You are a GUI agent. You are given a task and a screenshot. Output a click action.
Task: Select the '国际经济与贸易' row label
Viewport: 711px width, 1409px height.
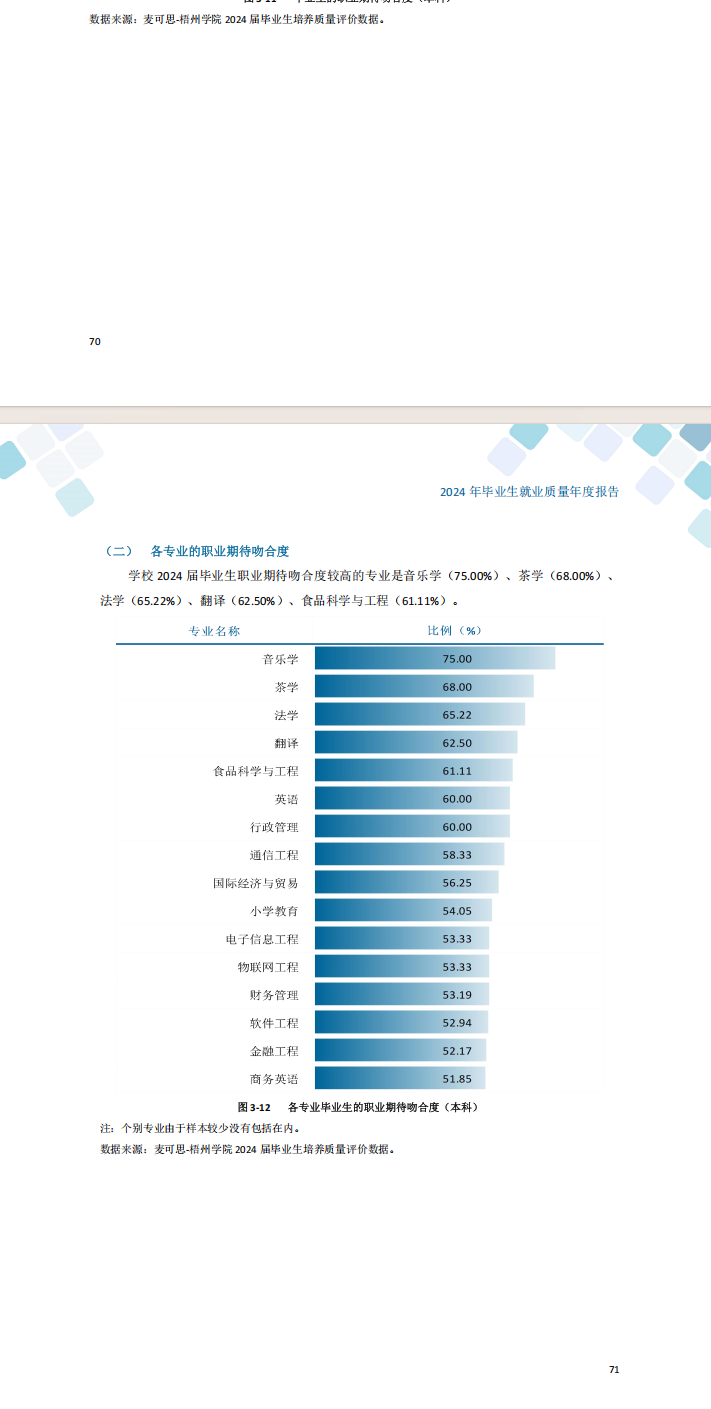256,883
